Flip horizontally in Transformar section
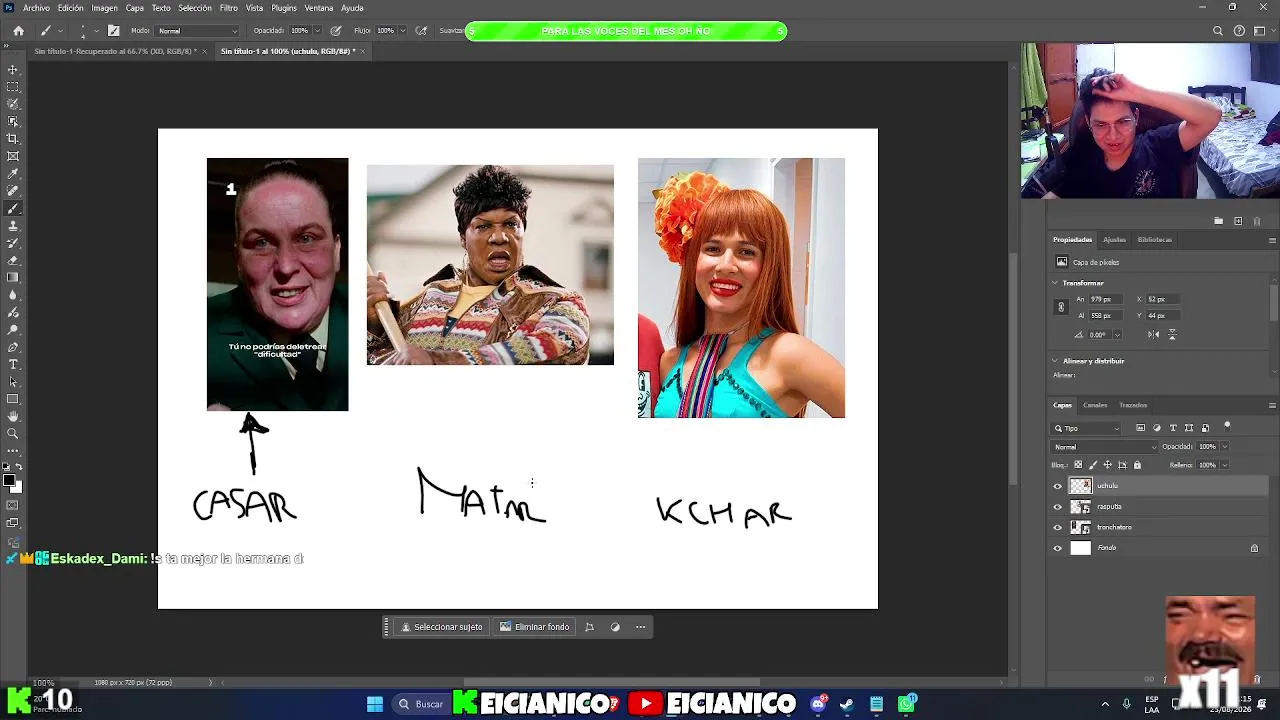This screenshot has height=720, width=1280. pyautogui.click(x=1154, y=334)
